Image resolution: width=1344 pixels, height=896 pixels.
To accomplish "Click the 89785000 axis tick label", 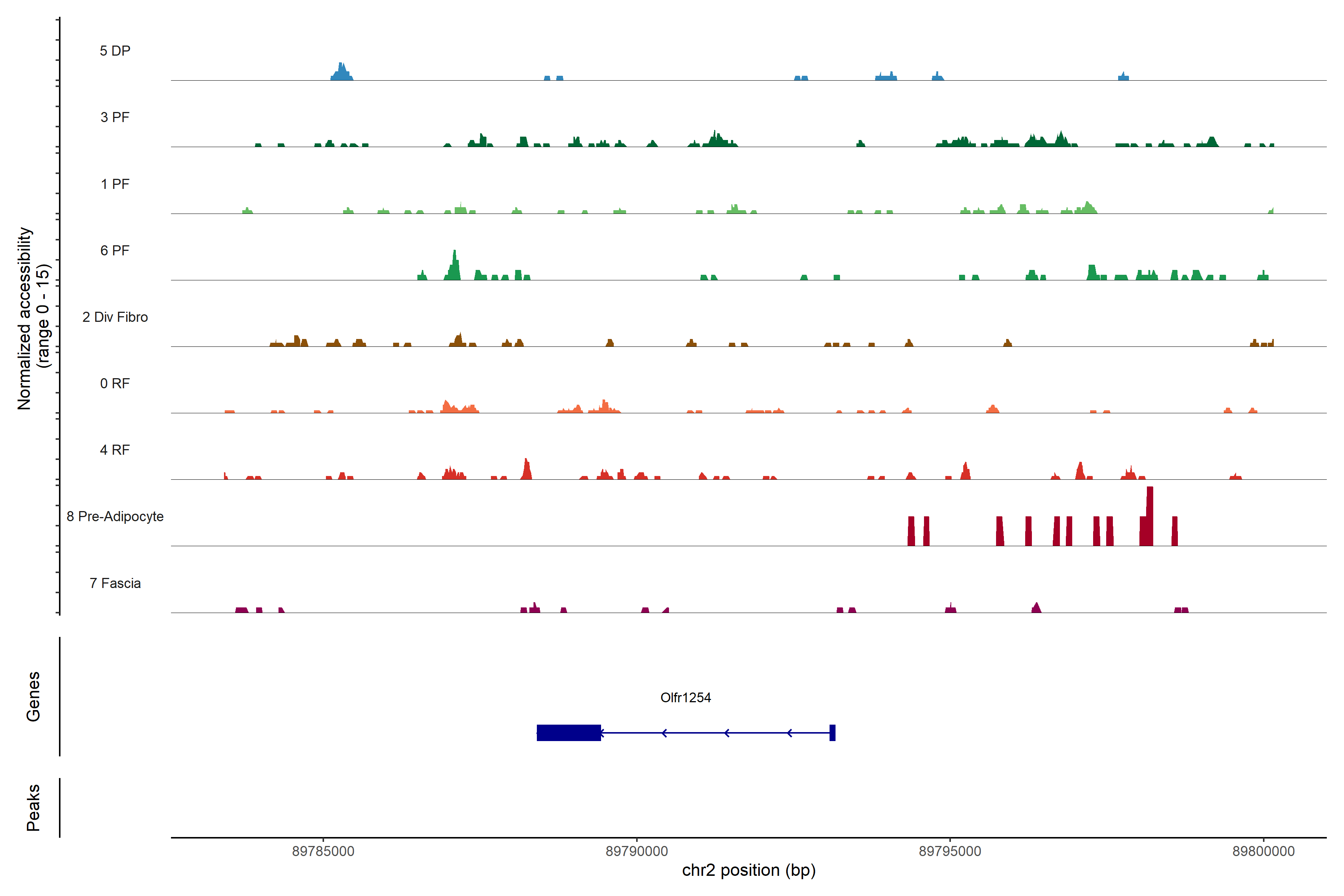I will pyautogui.click(x=323, y=852).
